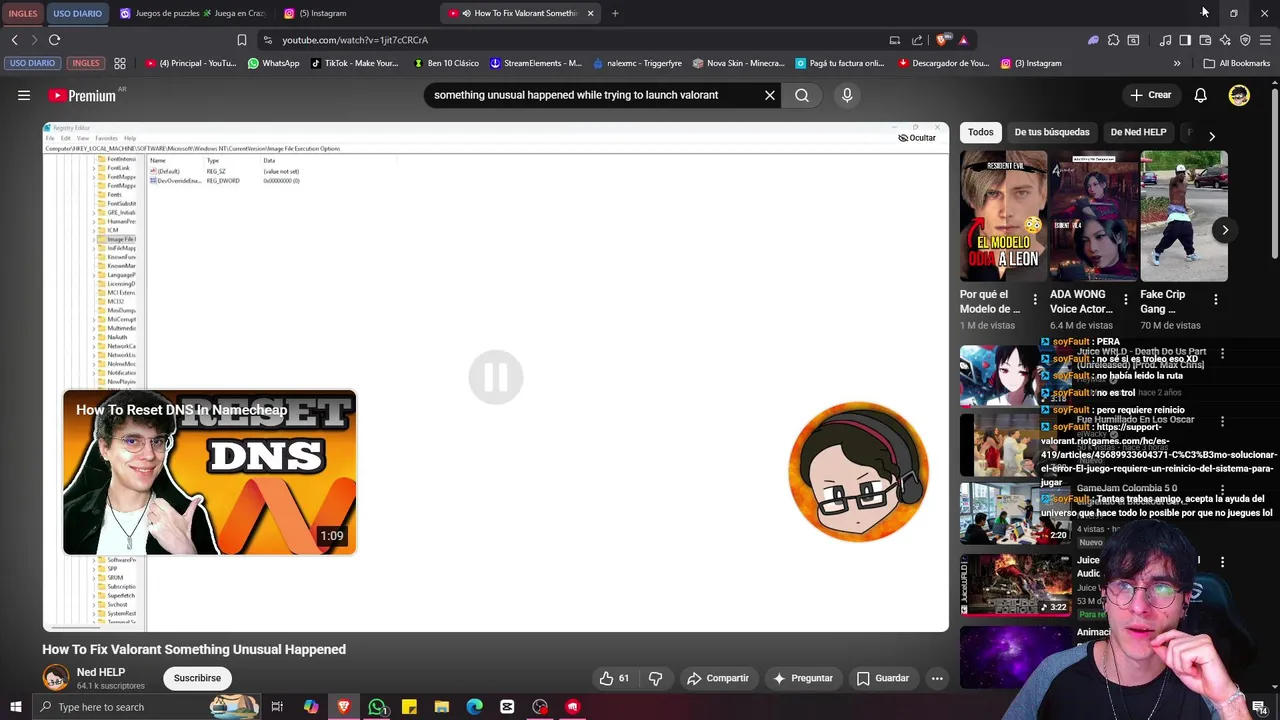
Task: Start voice search with microphone icon
Action: [847, 95]
